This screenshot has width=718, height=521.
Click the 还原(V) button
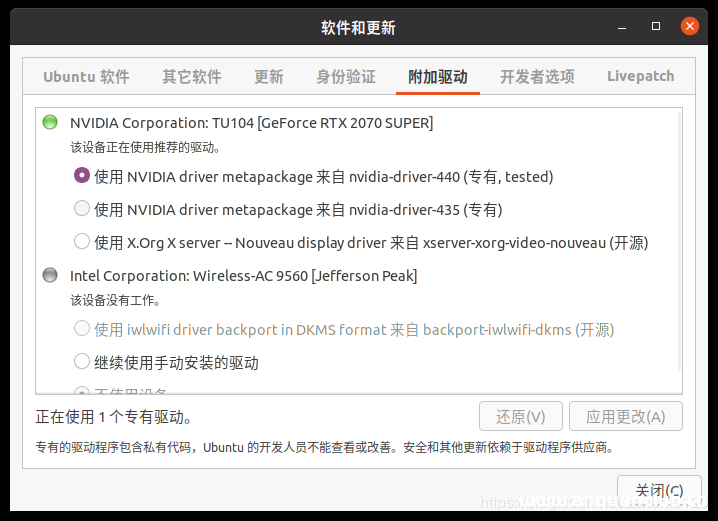point(521,416)
